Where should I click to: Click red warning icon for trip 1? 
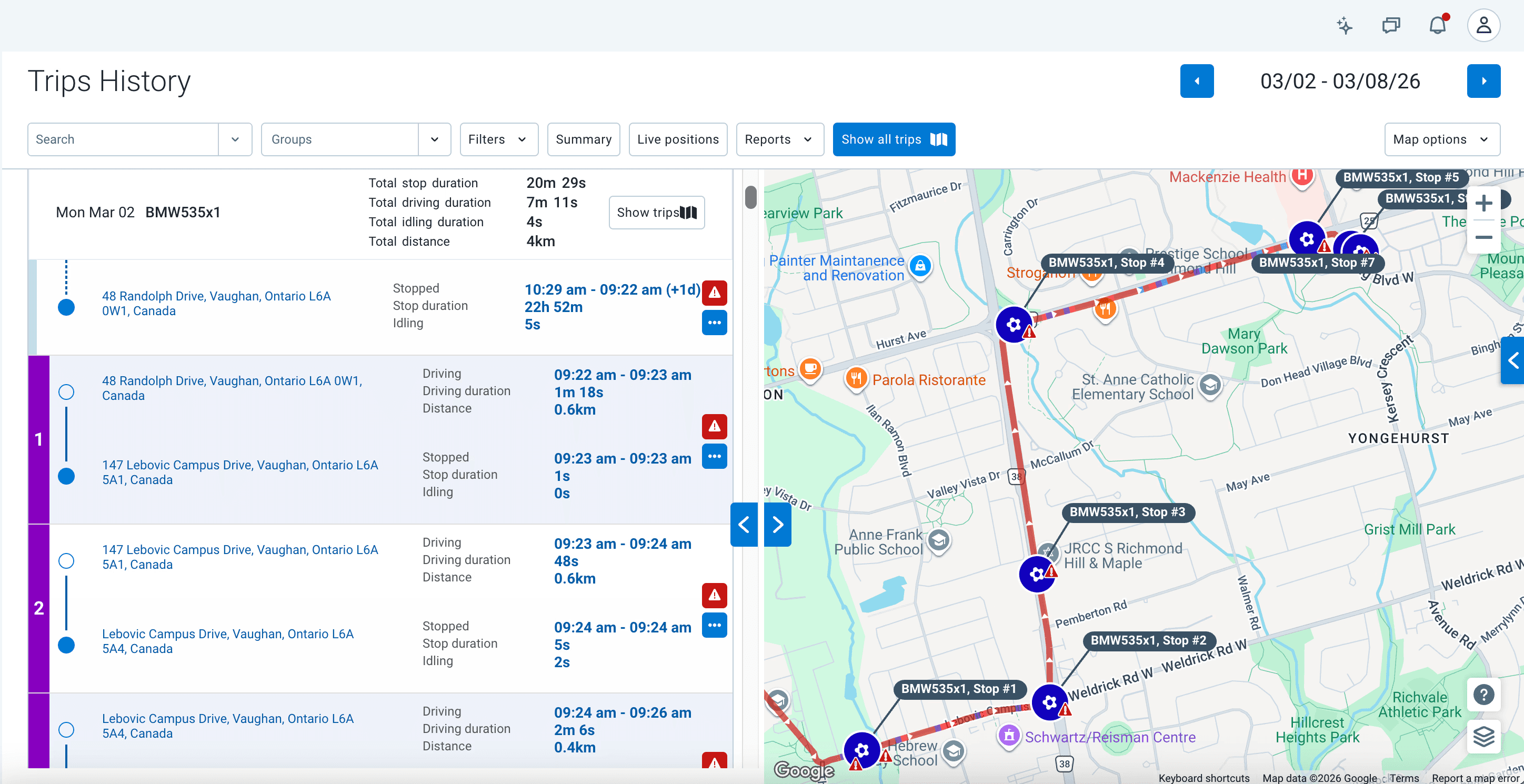point(714,426)
